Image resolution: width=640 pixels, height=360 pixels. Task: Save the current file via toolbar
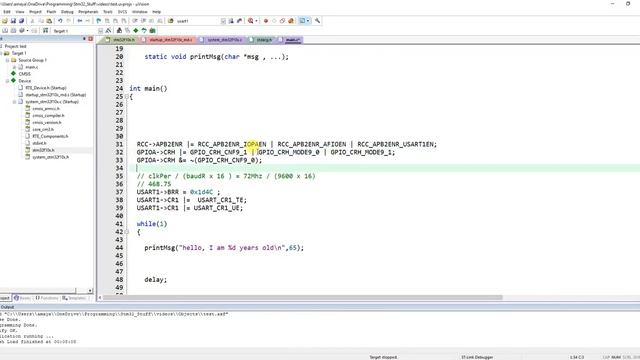click(x=13, y=21)
